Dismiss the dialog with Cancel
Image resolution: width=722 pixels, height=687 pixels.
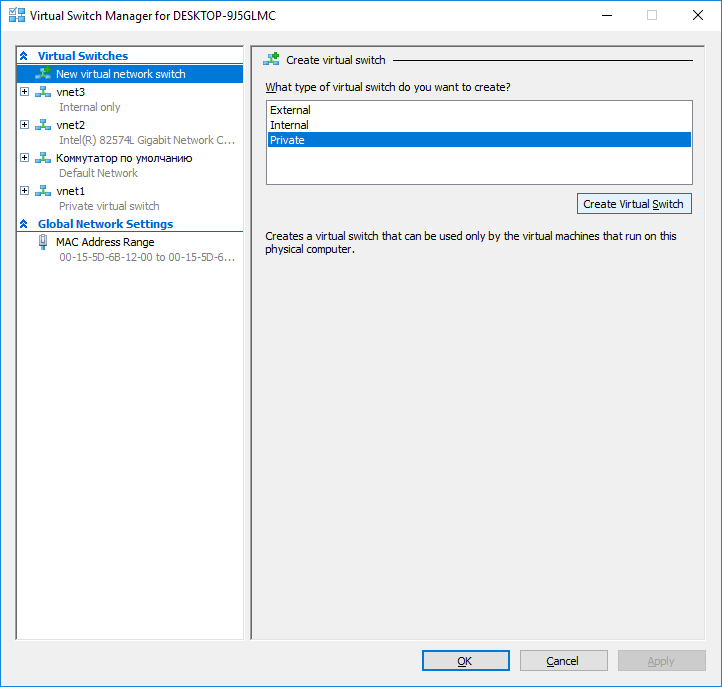coord(564,661)
